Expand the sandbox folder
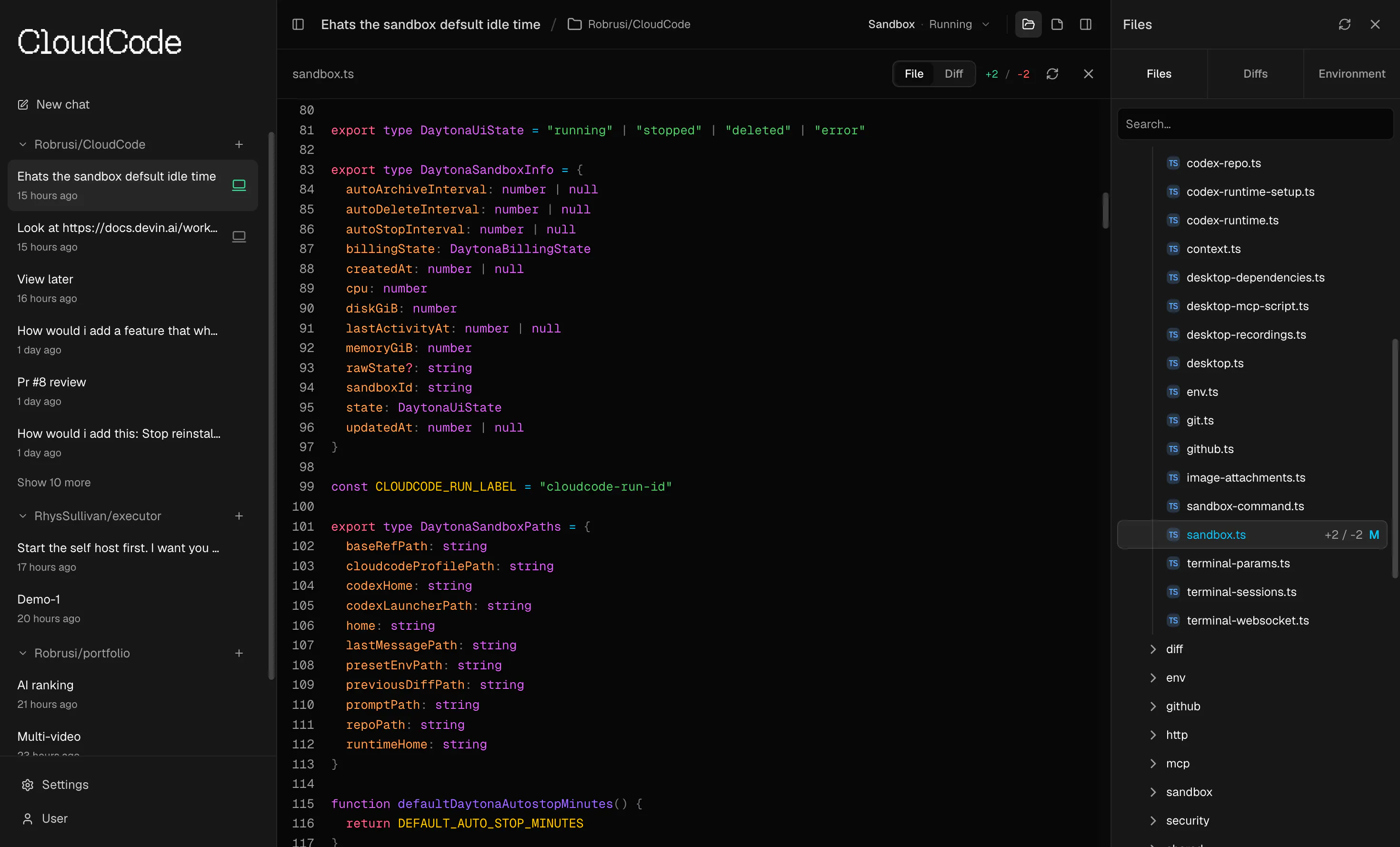This screenshot has width=1400, height=847. click(1153, 792)
